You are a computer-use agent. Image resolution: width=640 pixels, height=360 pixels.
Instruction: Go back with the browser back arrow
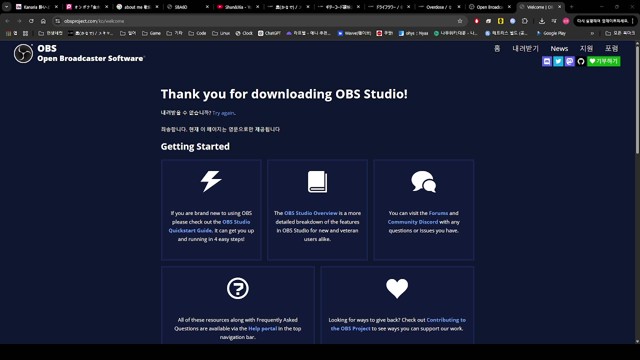7,21
